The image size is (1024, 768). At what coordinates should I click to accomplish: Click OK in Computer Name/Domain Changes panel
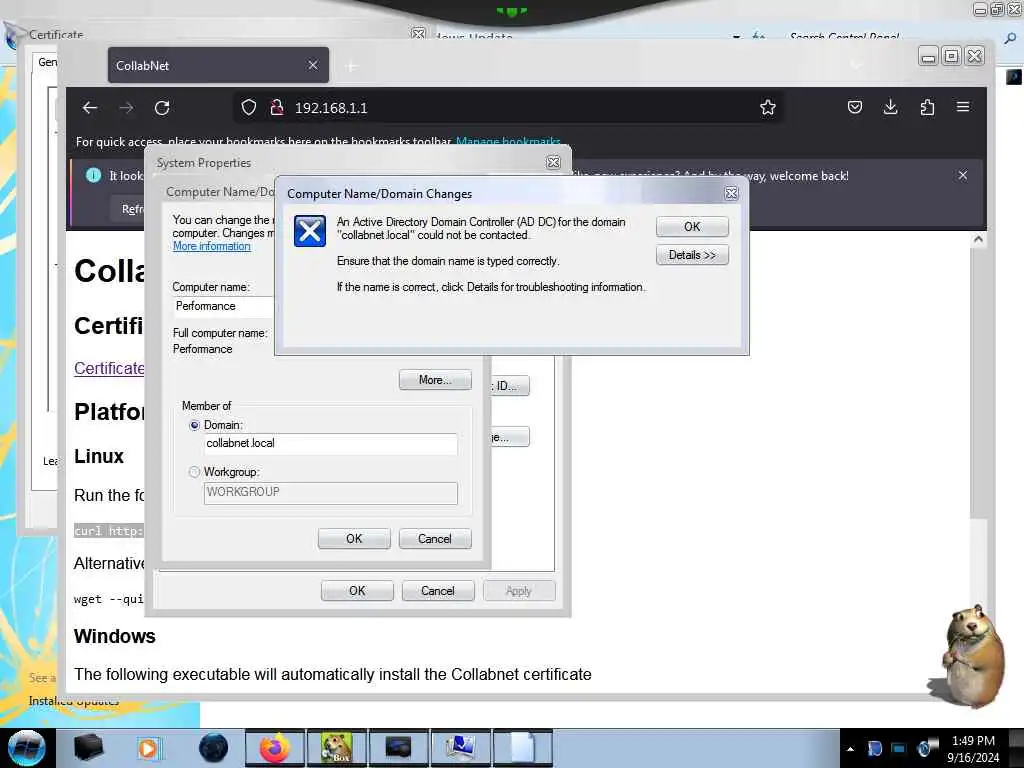tap(354, 539)
